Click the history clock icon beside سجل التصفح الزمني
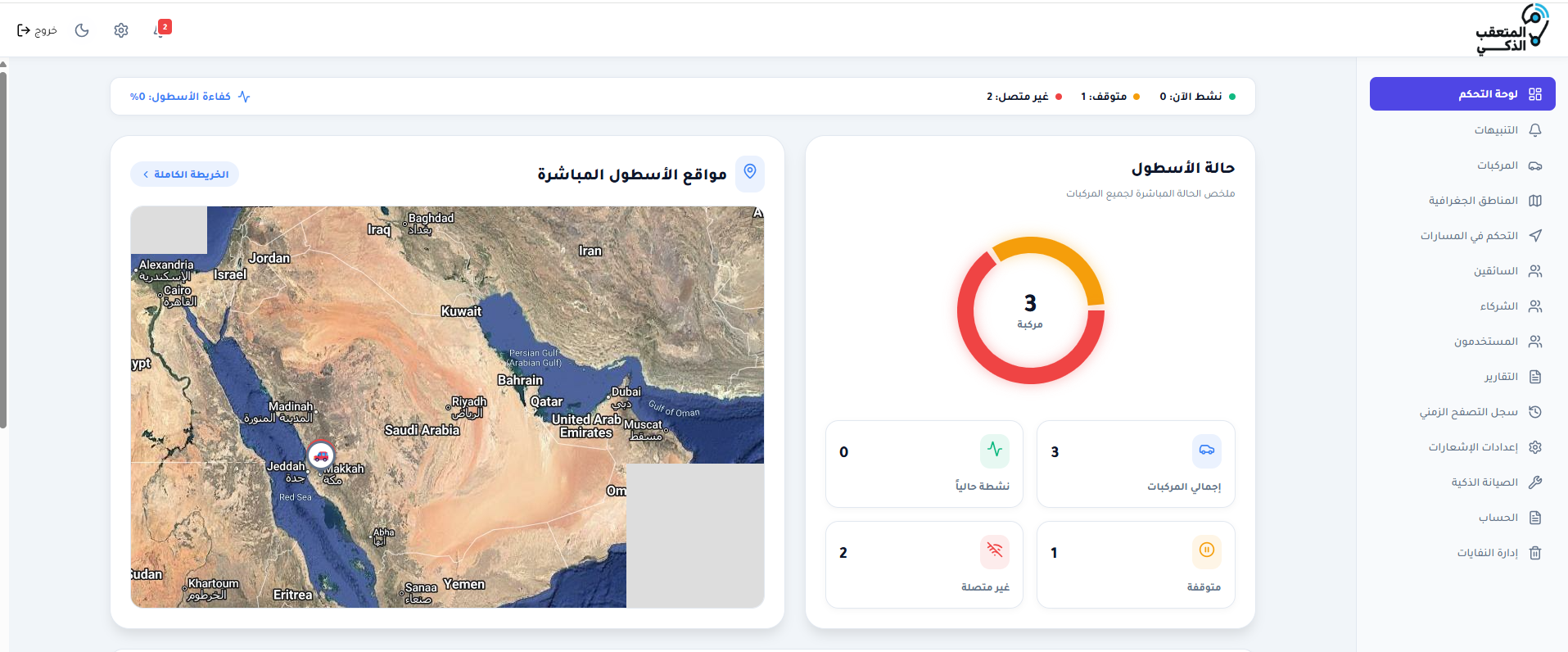This screenshot has width=1568, height=652. pos(1535,412)
